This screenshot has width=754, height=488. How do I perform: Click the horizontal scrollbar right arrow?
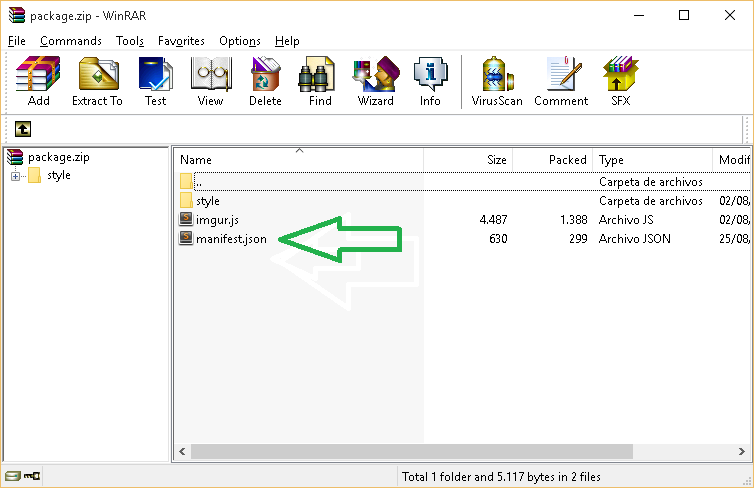[741, 451]
